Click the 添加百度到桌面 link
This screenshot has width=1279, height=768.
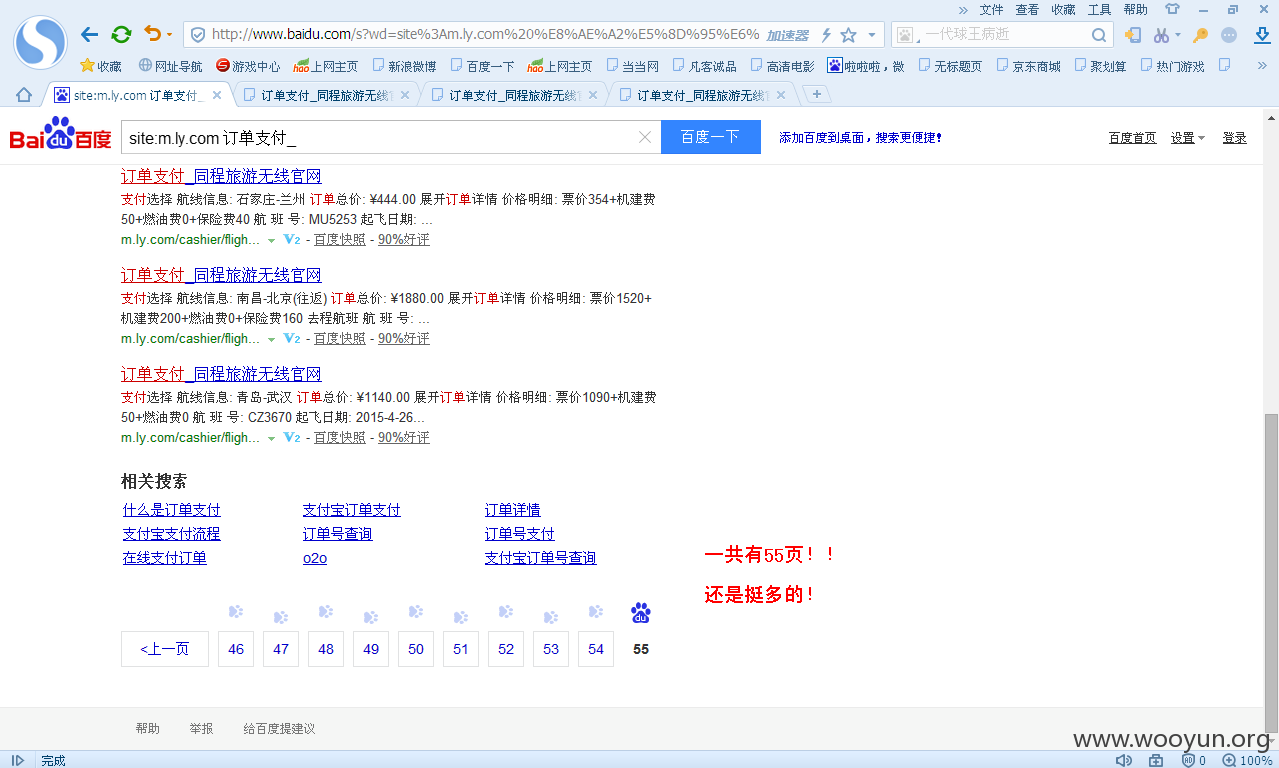pyautogui.click(x=860, y=138)
